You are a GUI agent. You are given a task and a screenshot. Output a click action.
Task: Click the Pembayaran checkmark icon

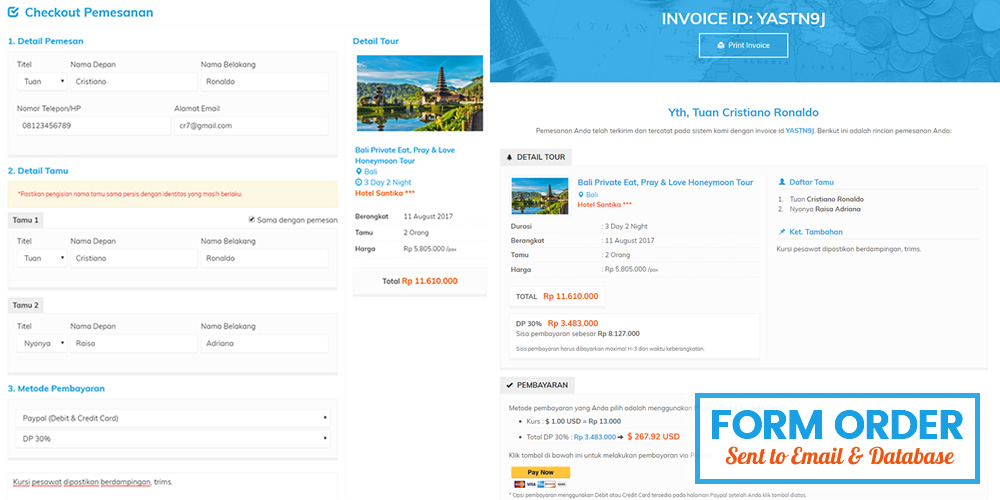[x=509, y=385]
